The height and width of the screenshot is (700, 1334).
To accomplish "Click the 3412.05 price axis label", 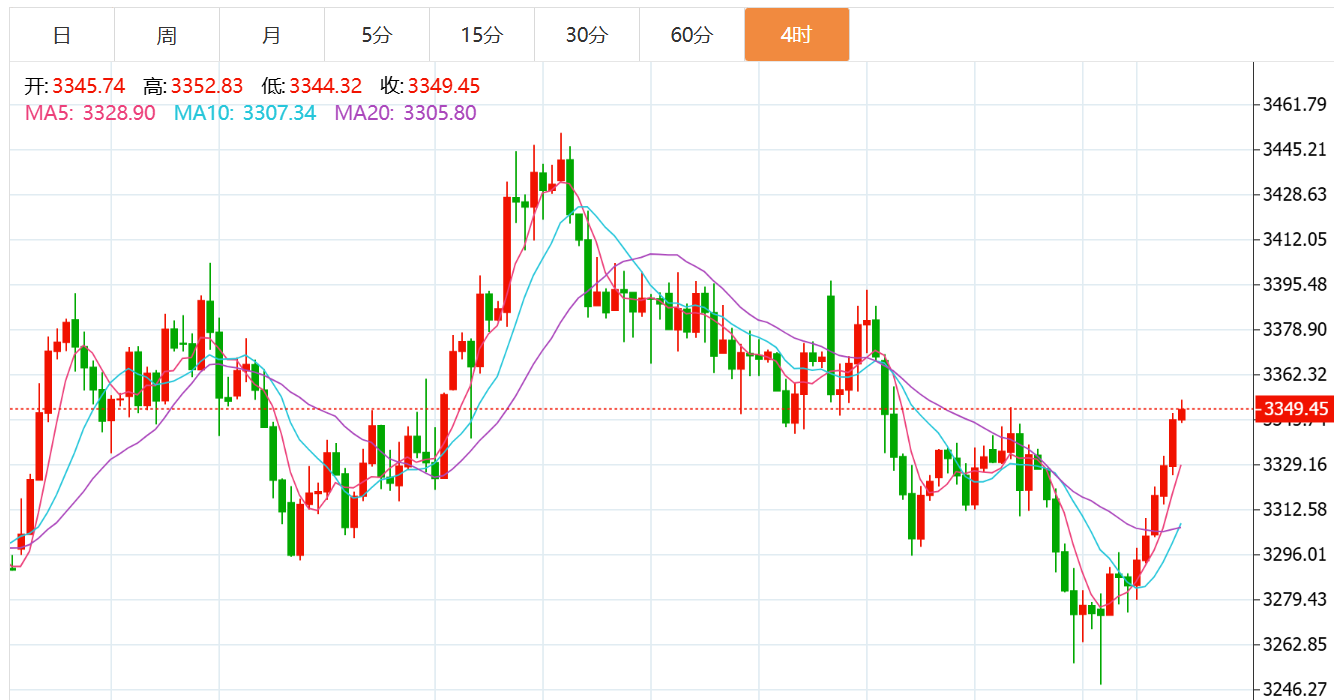I will tap(1295, 239).
